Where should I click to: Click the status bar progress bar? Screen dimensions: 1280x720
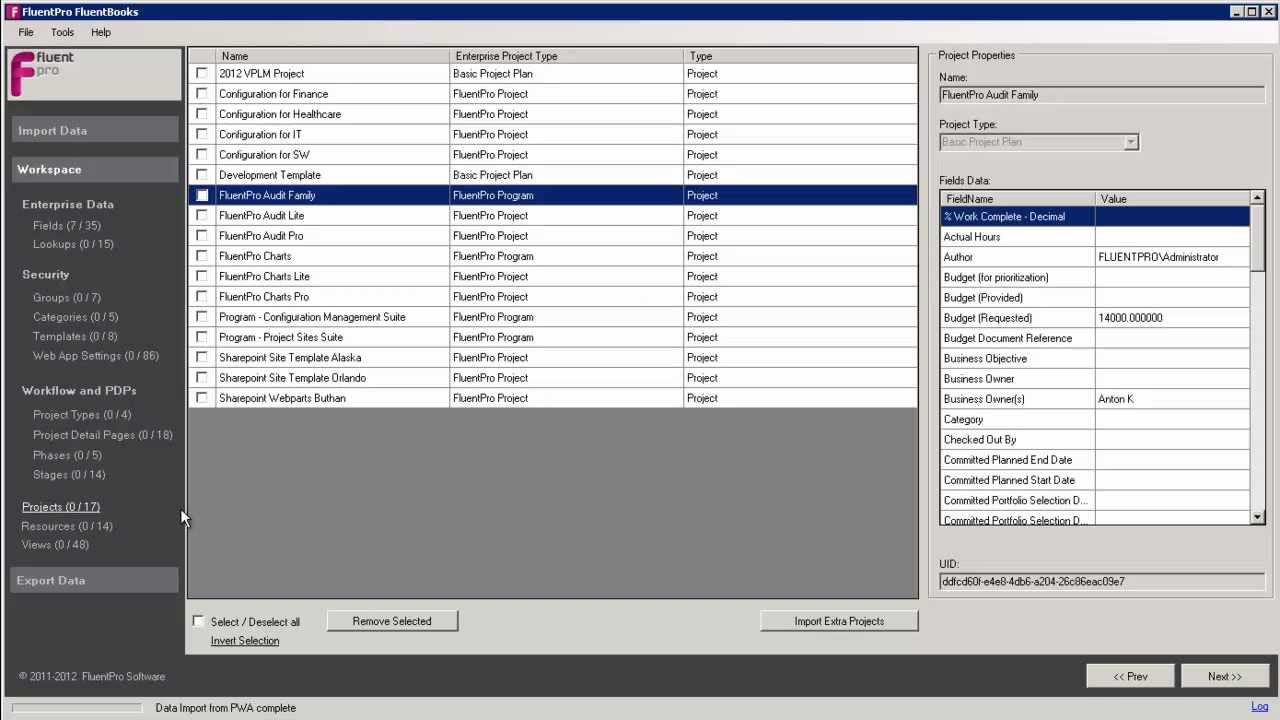[x=77, y=708]
